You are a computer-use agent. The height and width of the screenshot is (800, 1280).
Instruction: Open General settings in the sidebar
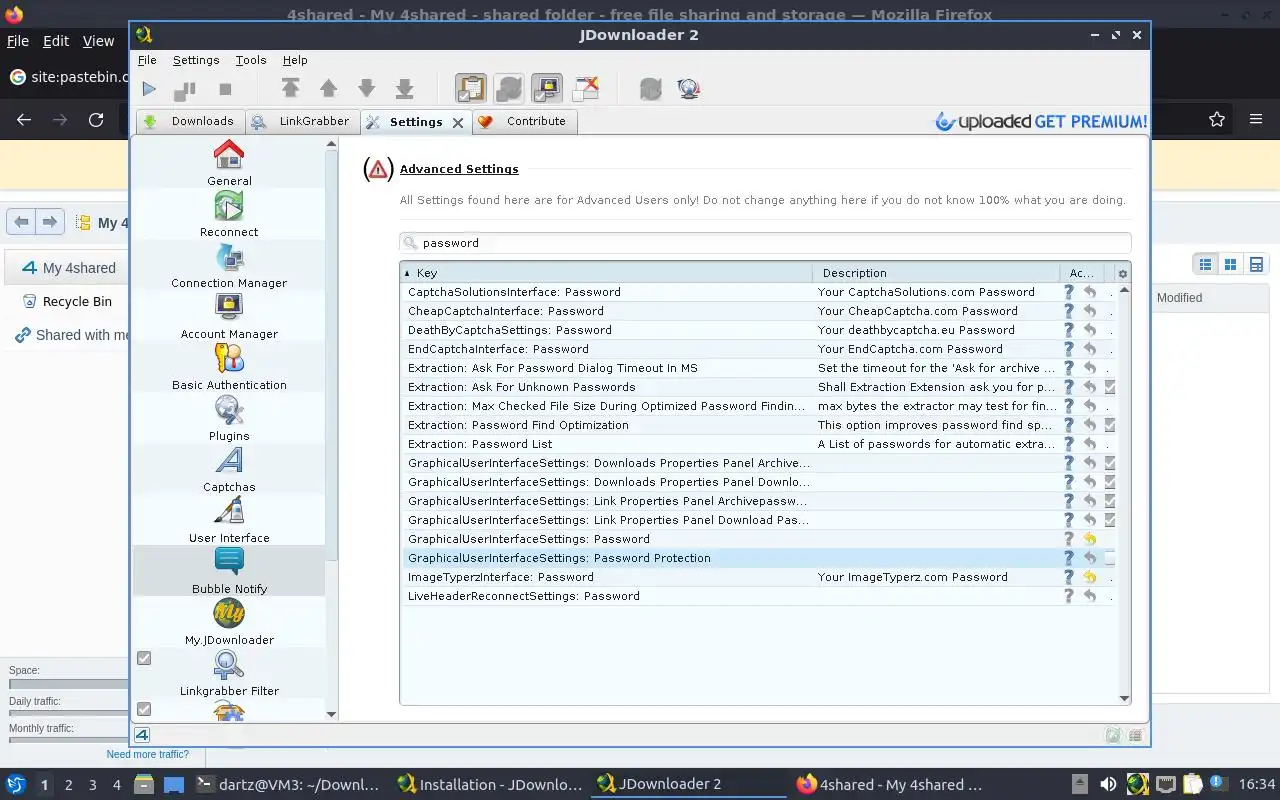click(x=229, y=164)
